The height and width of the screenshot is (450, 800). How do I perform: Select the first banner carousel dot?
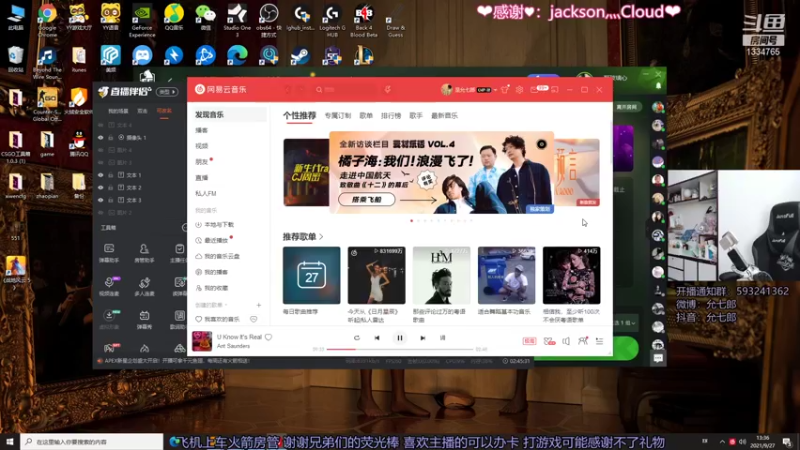[412, 221]
